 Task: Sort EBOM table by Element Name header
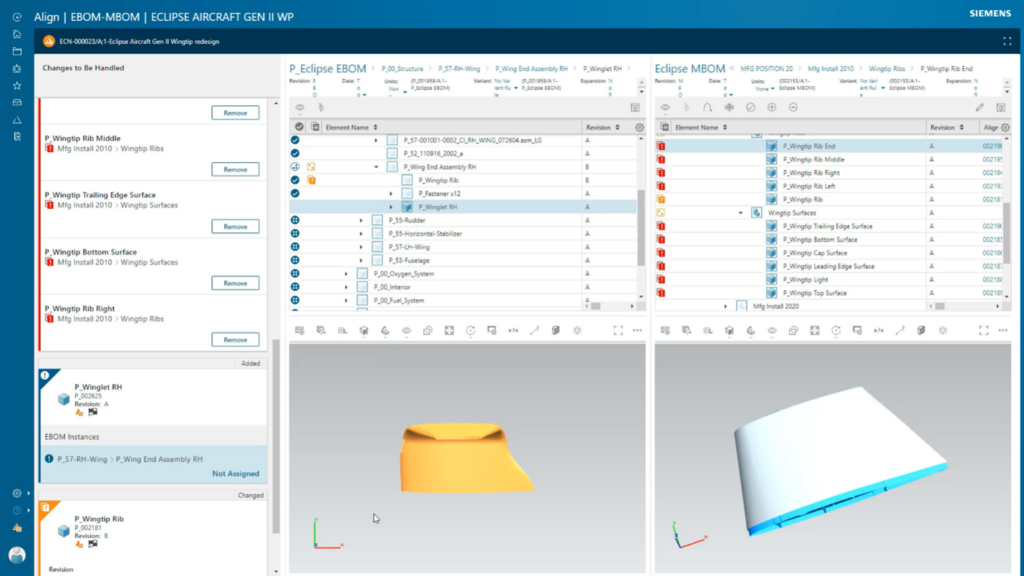[x=351, y=127]
